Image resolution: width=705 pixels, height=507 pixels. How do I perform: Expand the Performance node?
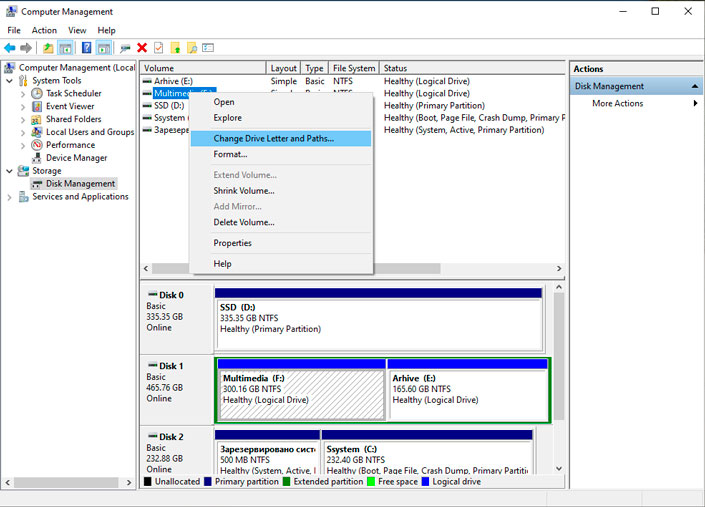pyautogui.click(x=23, y=146)
